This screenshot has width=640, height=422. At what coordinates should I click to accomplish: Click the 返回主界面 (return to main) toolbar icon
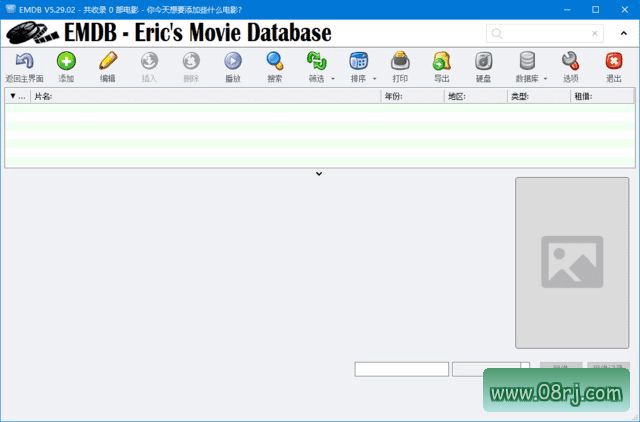[x=24, y=61]
